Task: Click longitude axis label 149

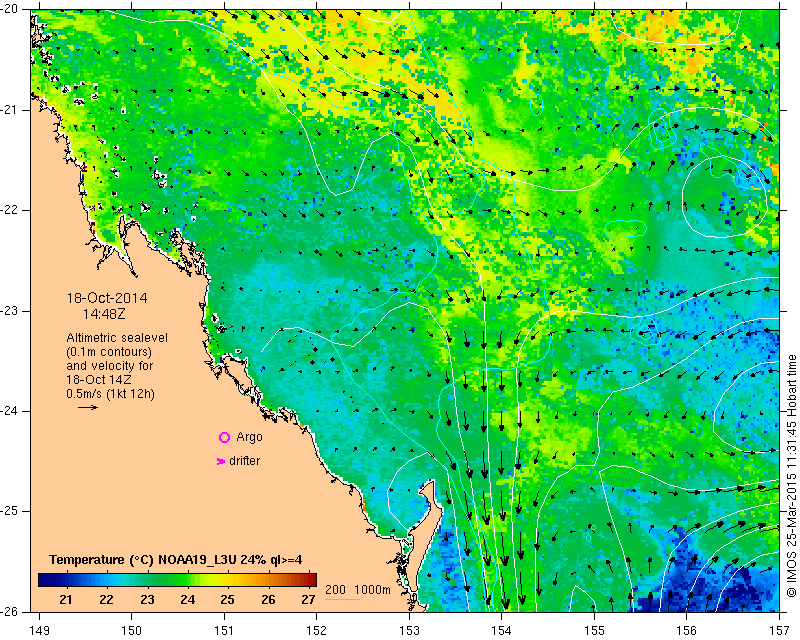Action: 40,631
